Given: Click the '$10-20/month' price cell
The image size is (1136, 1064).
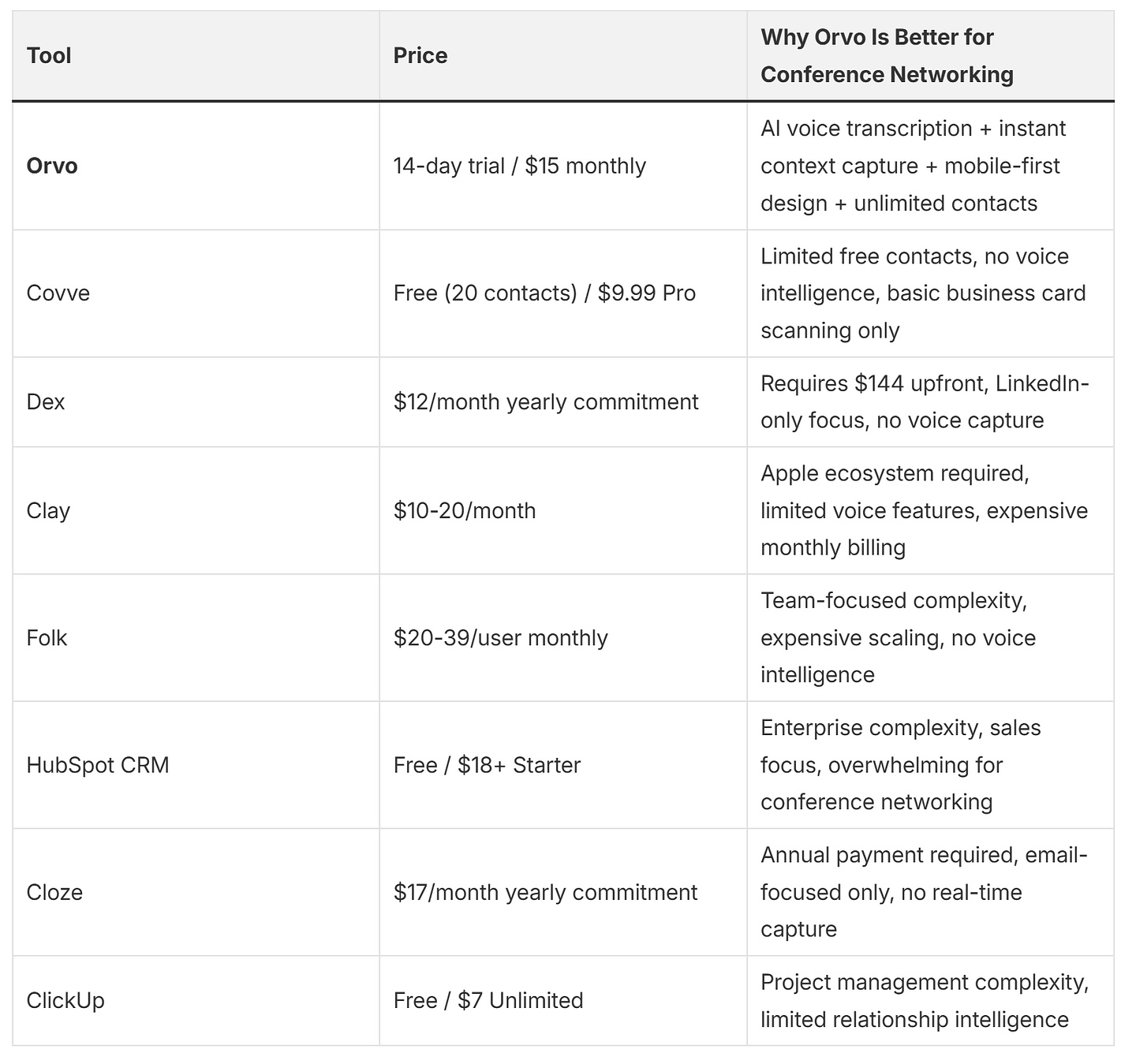Looking at the screenshot, I should coord(563,510).
